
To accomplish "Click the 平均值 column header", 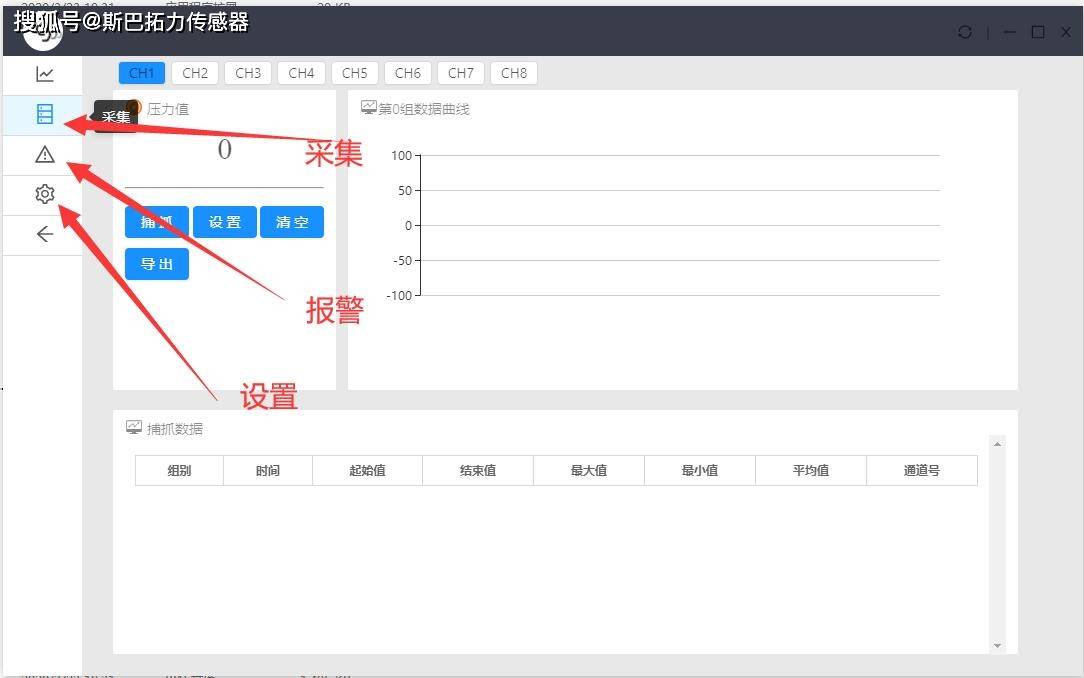I will click(811, 471).
